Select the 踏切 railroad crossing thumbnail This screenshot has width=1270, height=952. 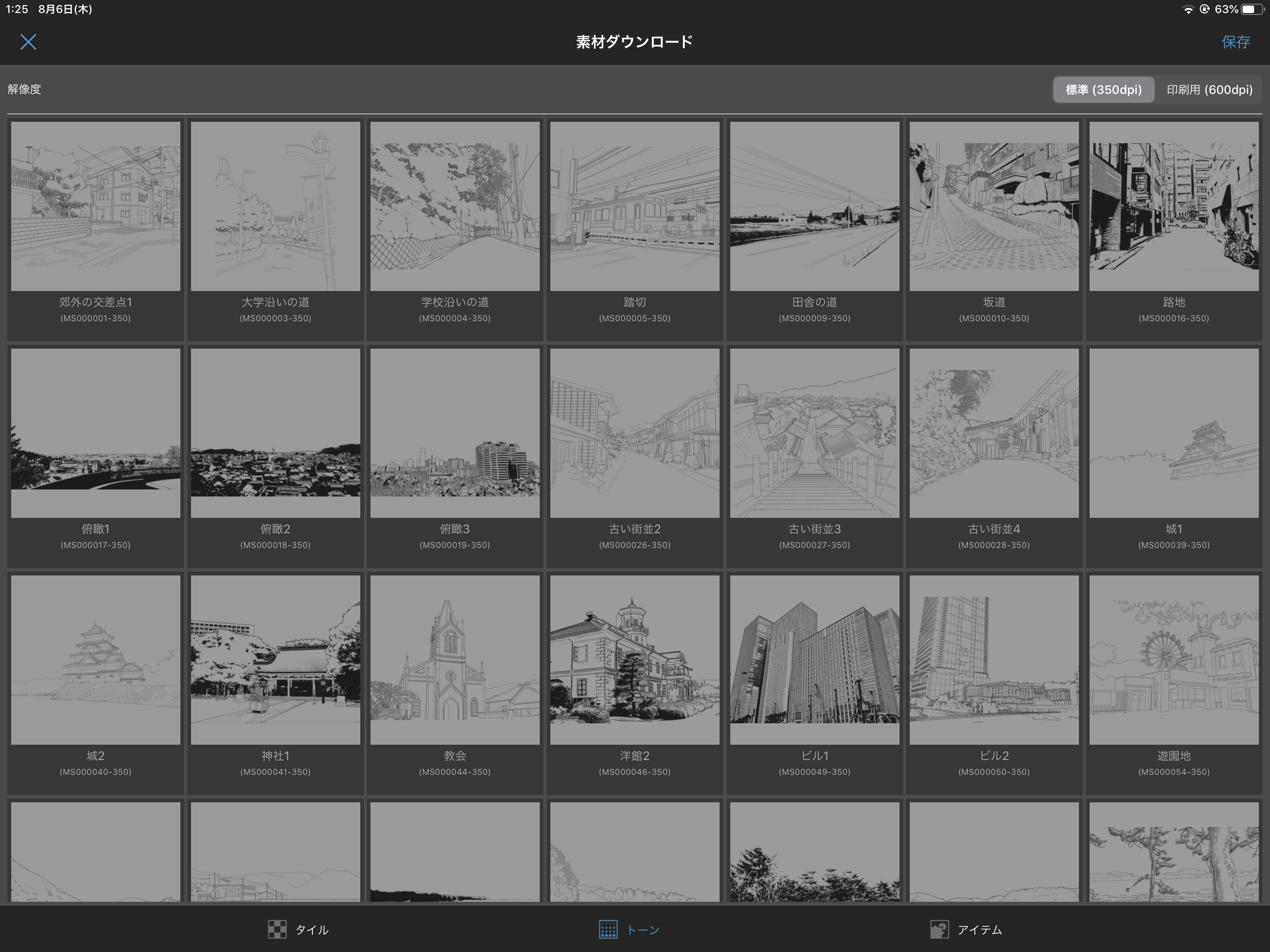pyautogui.click(x=635, y=206)
